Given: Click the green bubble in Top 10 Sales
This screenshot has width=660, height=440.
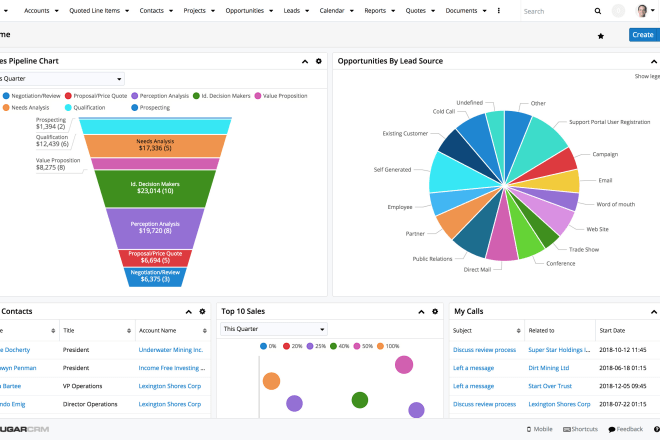Looking at the screenshot, I should pyautogui.click(x=360, y=400).
